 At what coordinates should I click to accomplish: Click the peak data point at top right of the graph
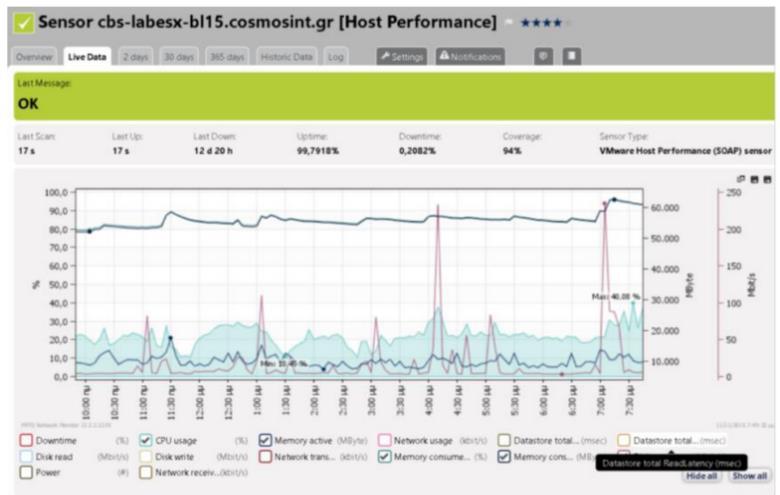tap(614, 199)
